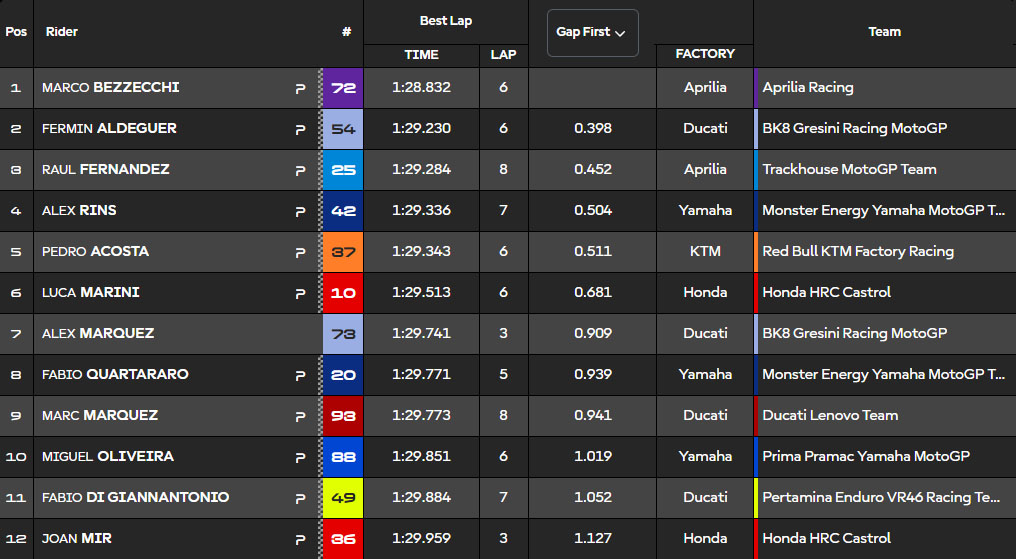
Task: Select rider FABIO DI GIANNANTONIO
Action: 135,497
